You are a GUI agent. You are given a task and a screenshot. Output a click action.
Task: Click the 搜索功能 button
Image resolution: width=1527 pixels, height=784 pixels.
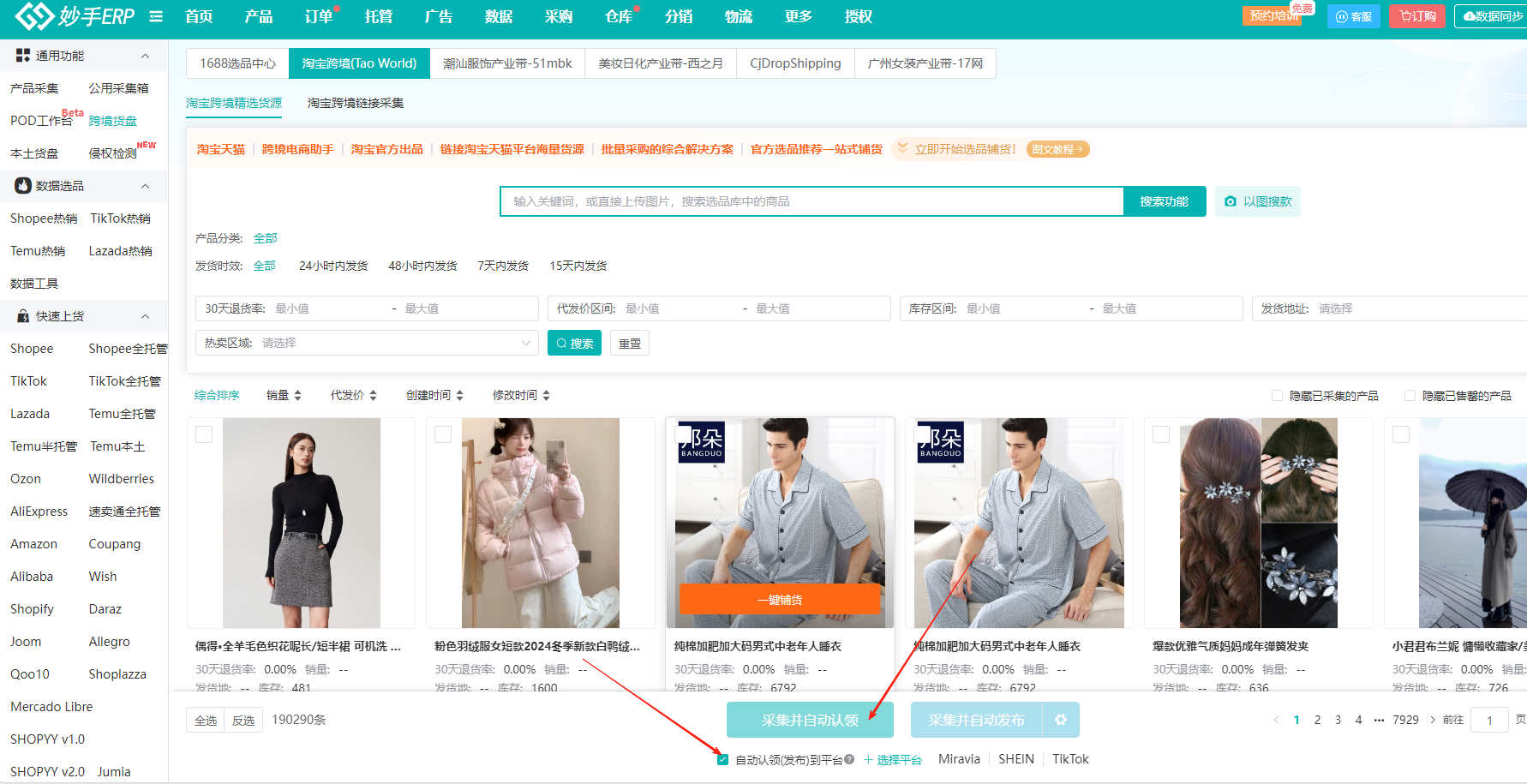coord(1165,201)
